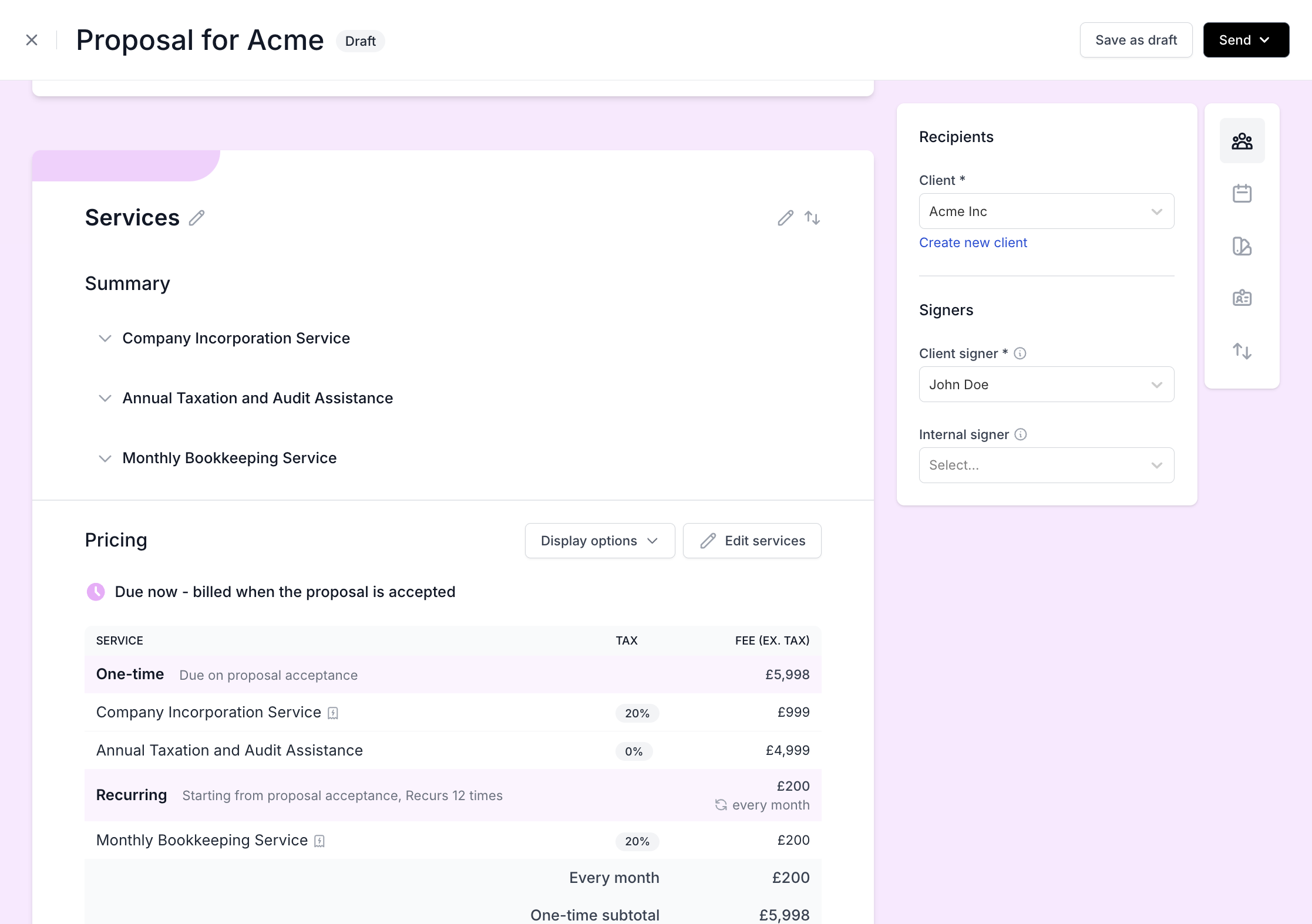Expand Annual Taxation and Audit Assistance summary
The image size is (1312, 924).
coord(105,399)
